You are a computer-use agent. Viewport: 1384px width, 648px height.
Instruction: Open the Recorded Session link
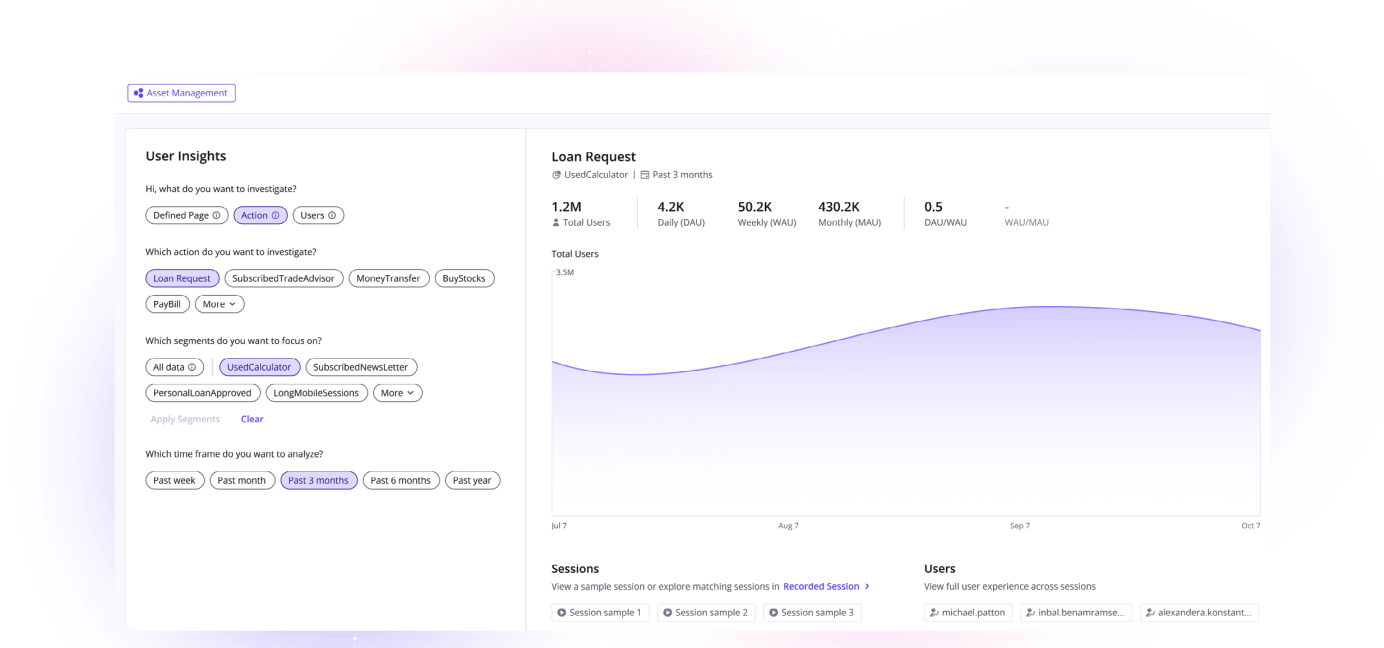tap(821, 586)
